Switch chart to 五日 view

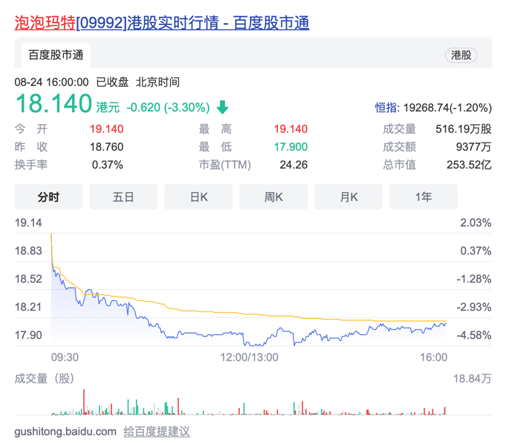click(x=123, y=197)
